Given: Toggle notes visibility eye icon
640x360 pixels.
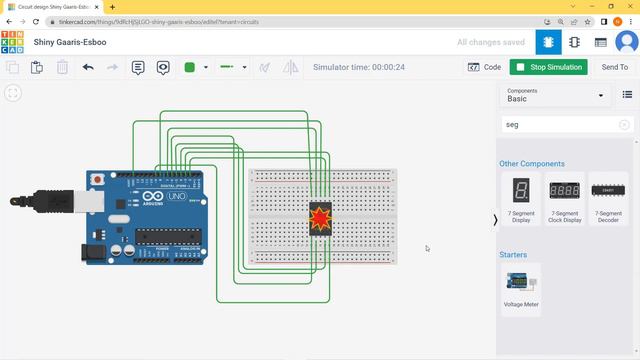Looking at the screenshot, I should click(163, 67).
